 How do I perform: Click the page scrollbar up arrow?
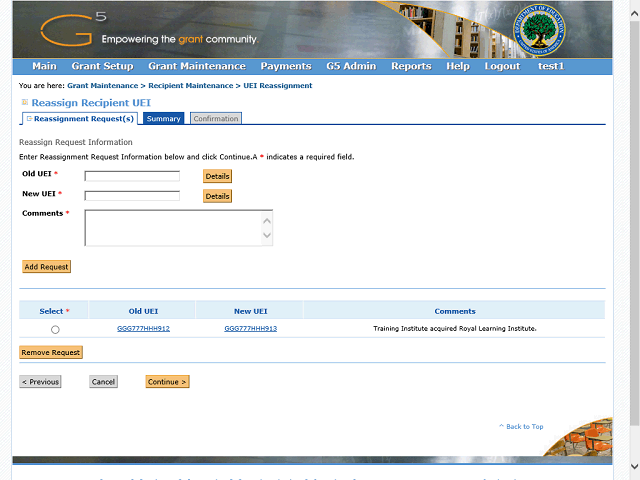[634, 14]
